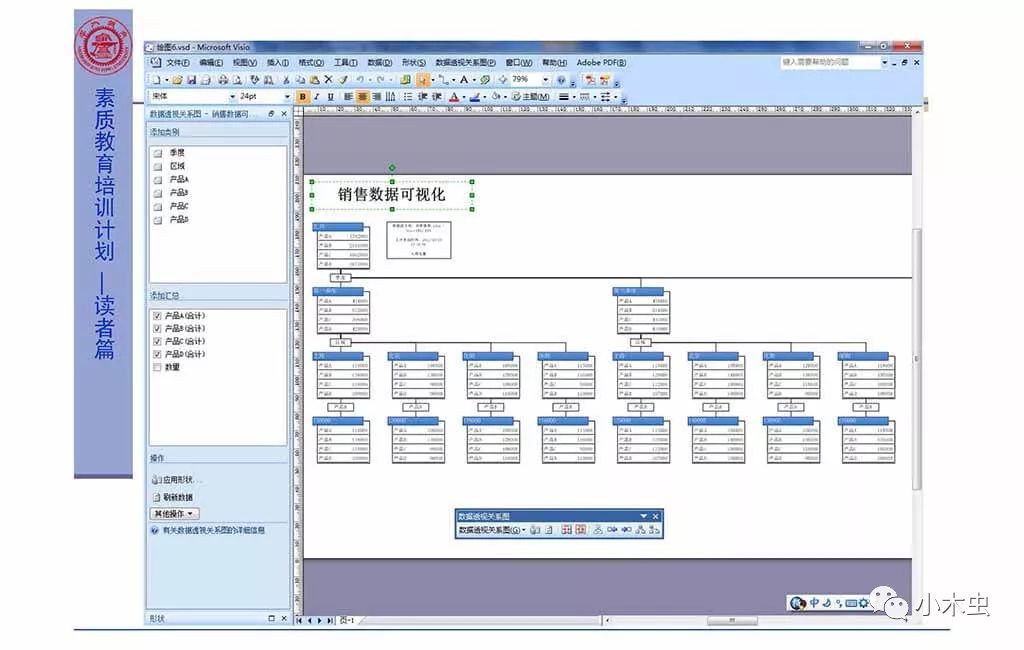Select the Pointer tool icon
The width and height of the screenshot is (1024, 650).
coord(423,80)
